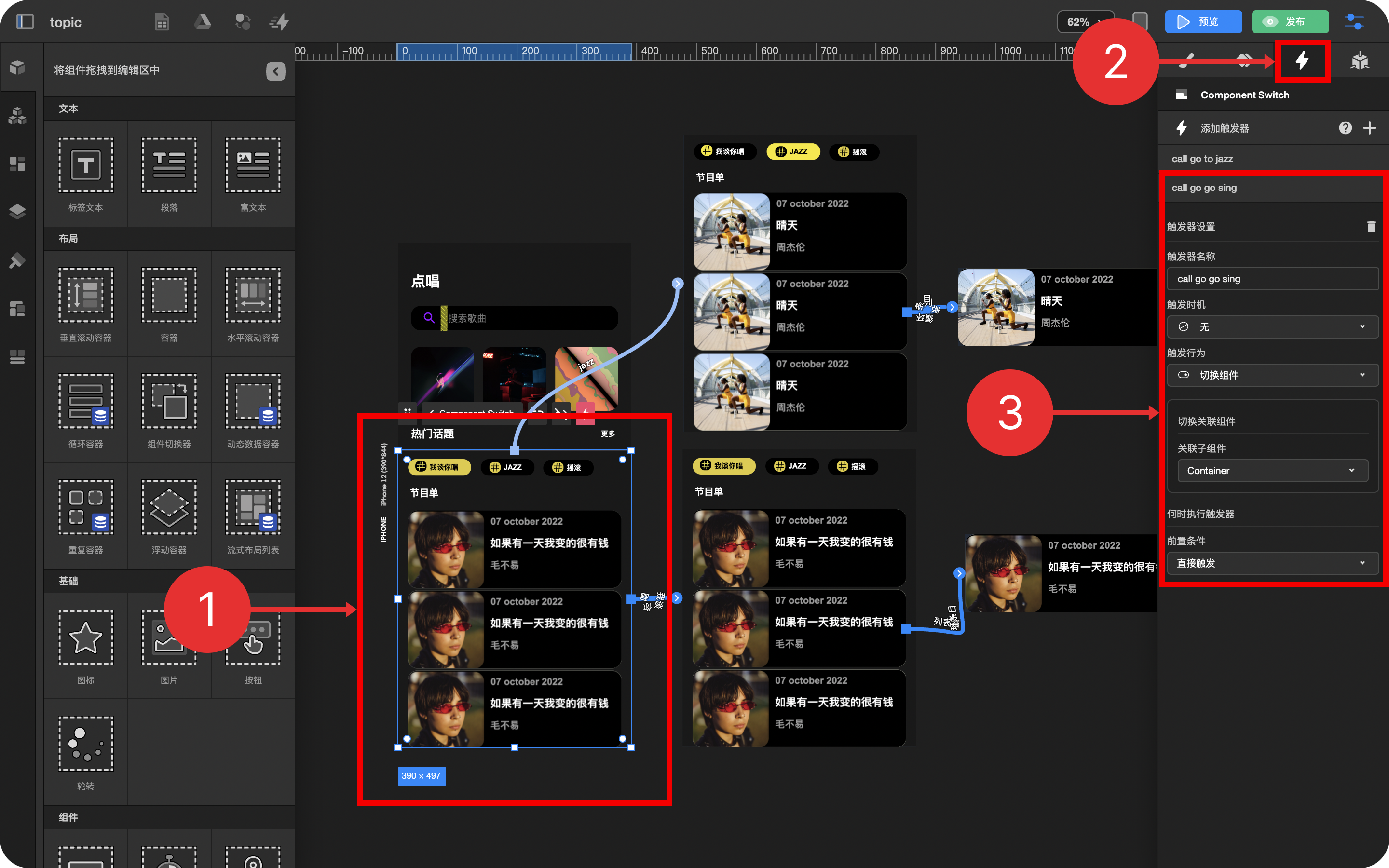The height and width of the screenshot is (868, 1389).
Task: Click the 摇滚 tag in the selected component
Action: (567, 467)
